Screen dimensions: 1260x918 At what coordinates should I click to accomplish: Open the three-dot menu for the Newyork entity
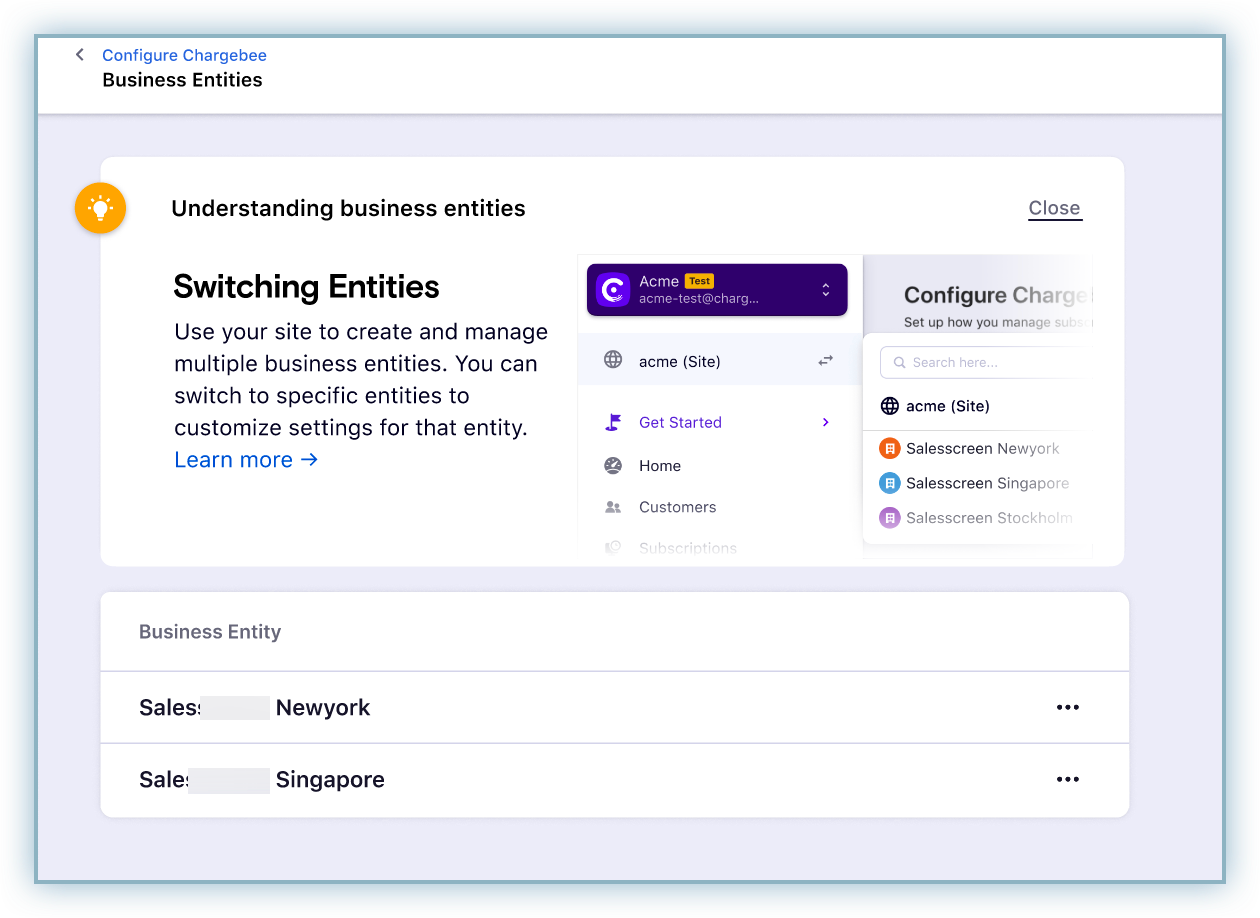1068,707
